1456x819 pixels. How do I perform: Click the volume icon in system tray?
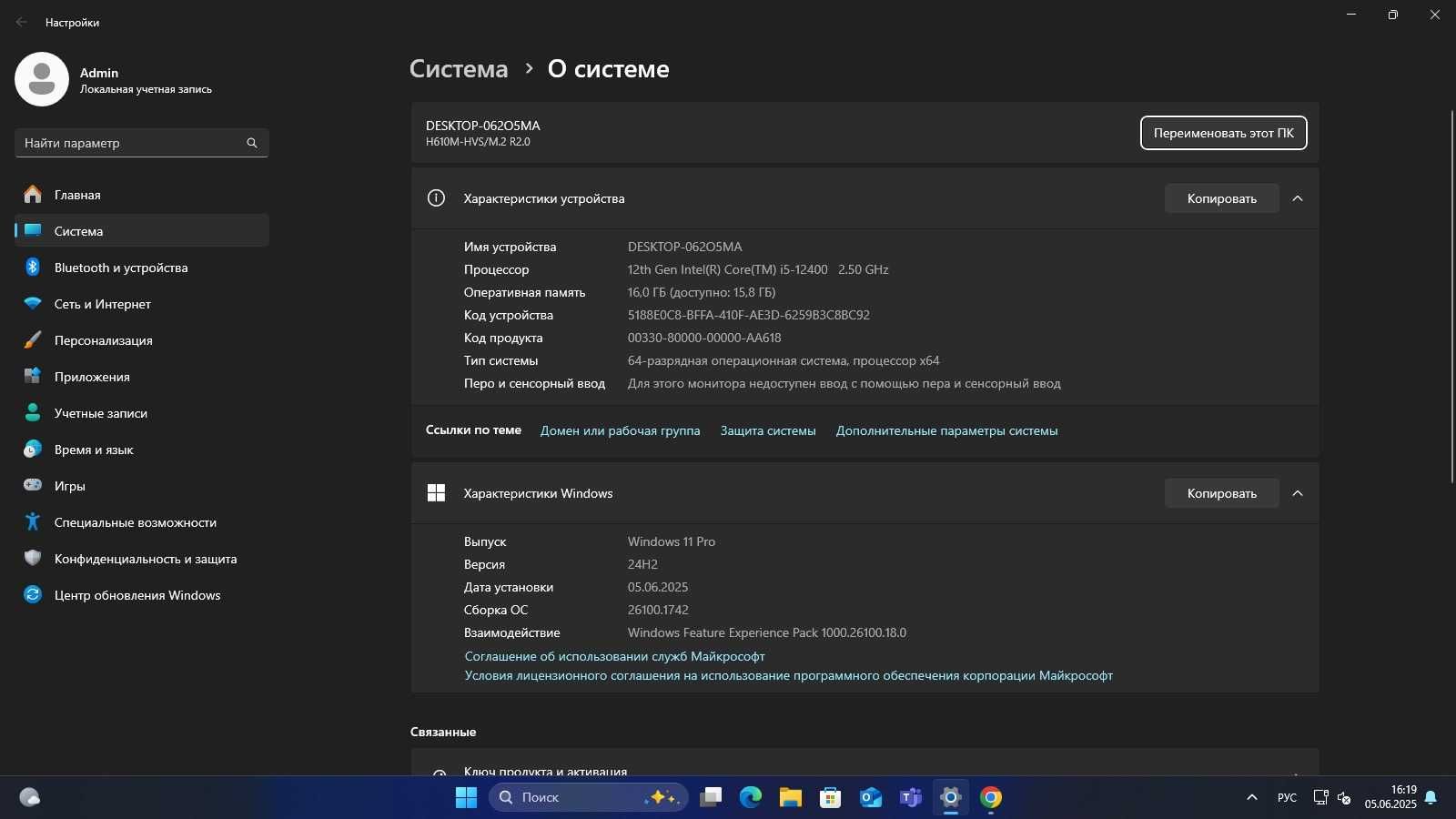pyautogui.click(x=1344, y=798)
